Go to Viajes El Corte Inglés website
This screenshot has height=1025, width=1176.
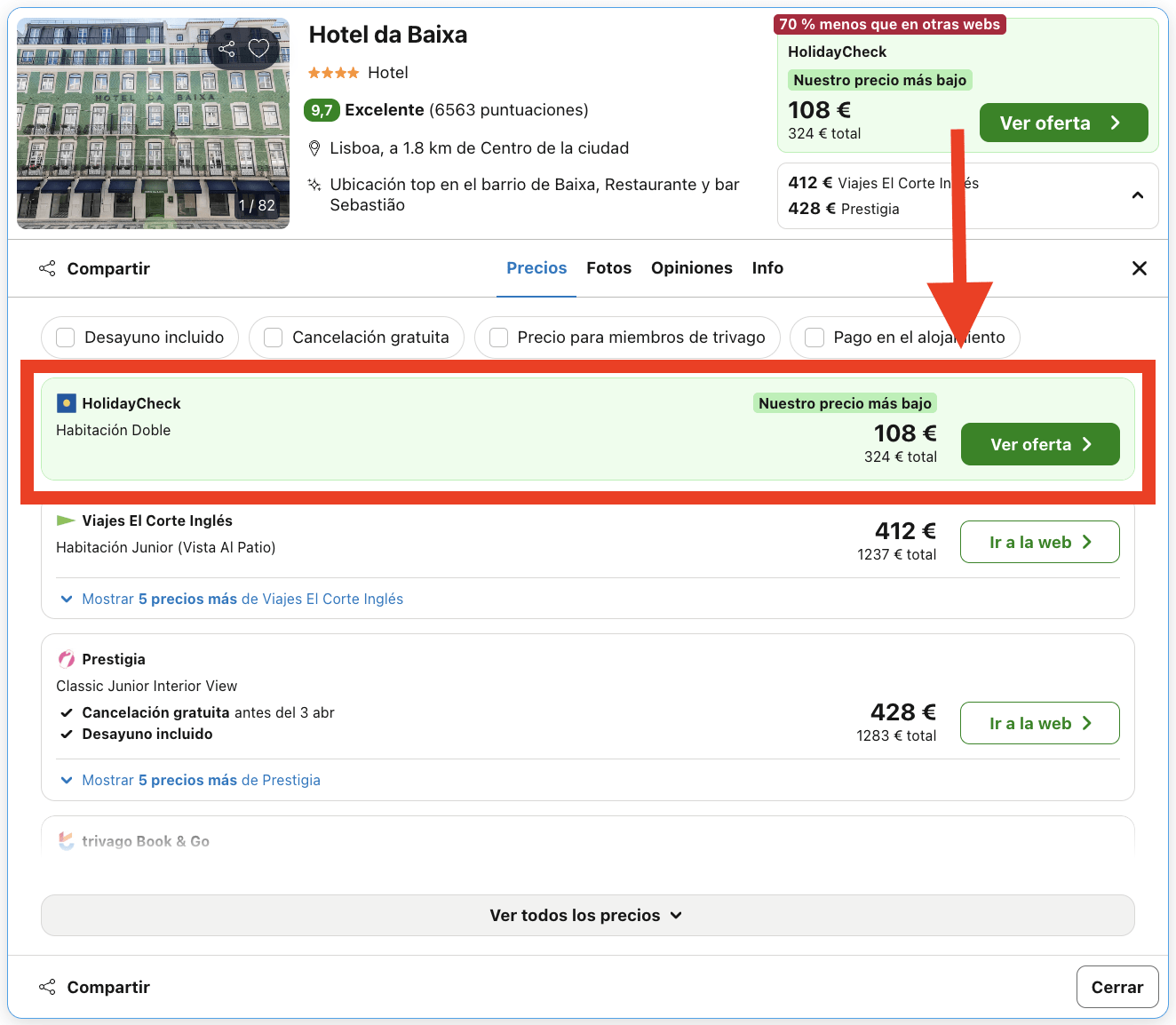(1040, 542)
